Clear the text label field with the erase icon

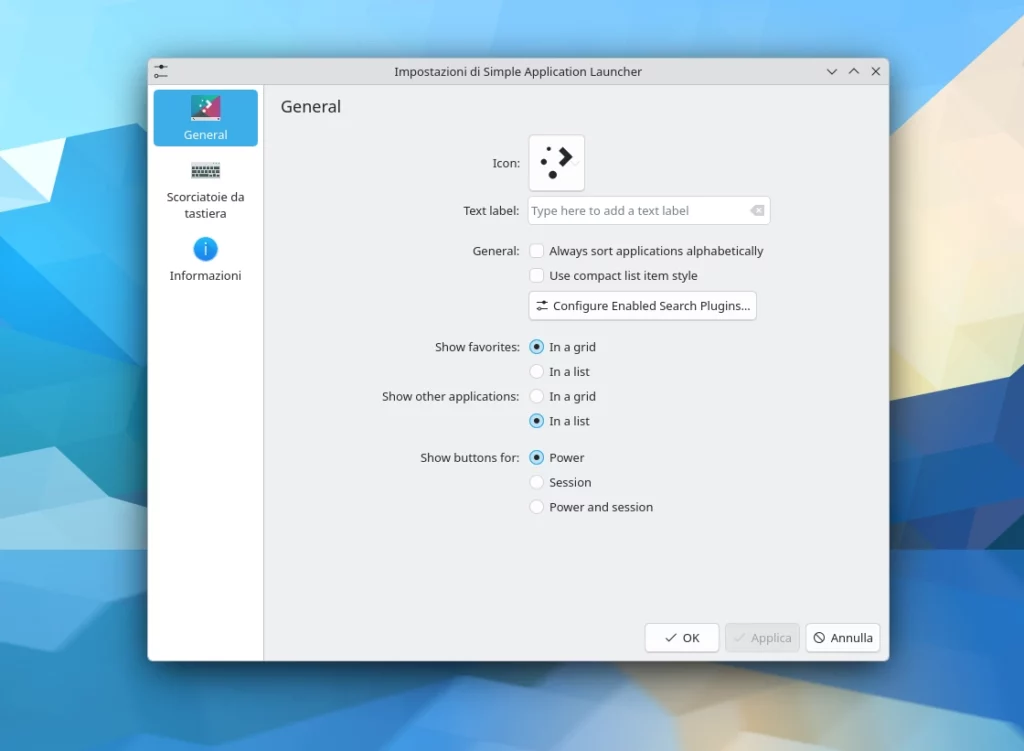coord(757,211)
